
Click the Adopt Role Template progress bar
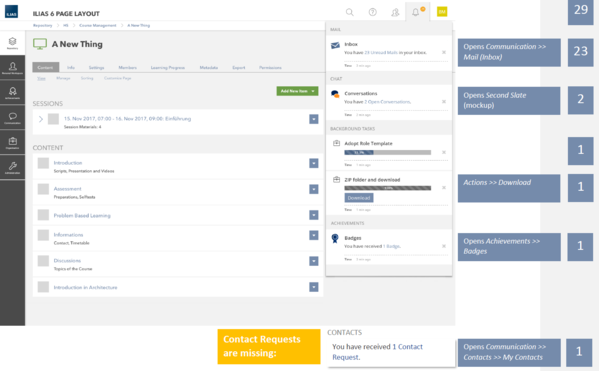click(387, 152)
